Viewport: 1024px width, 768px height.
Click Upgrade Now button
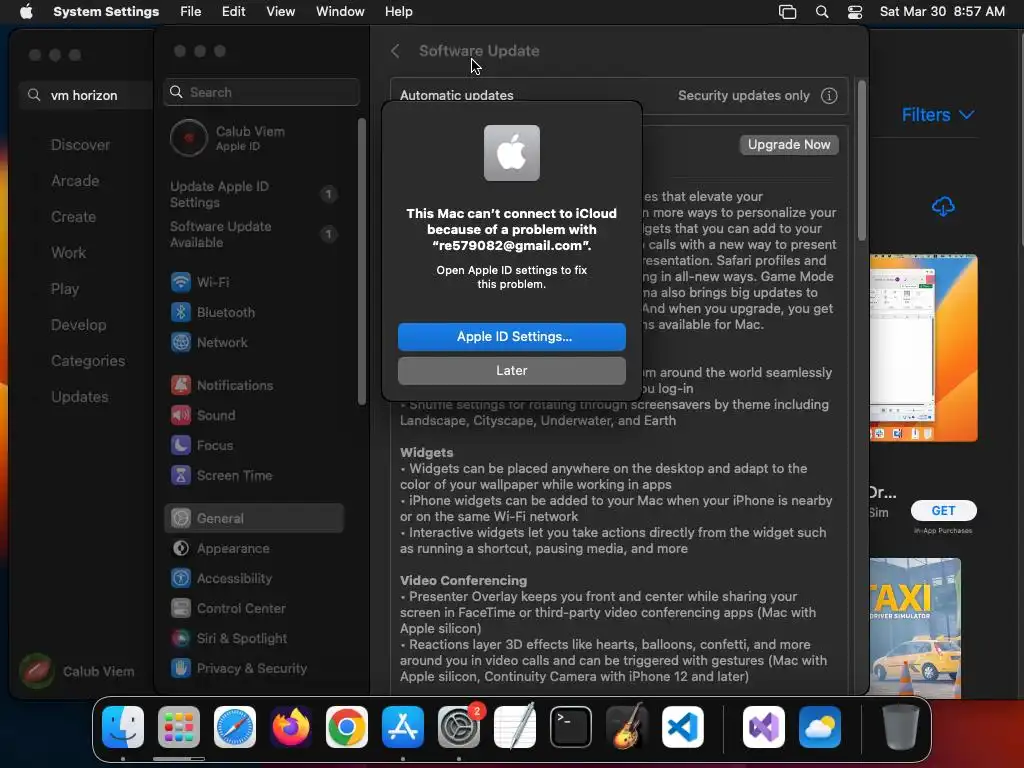click(x=789, y=144)
